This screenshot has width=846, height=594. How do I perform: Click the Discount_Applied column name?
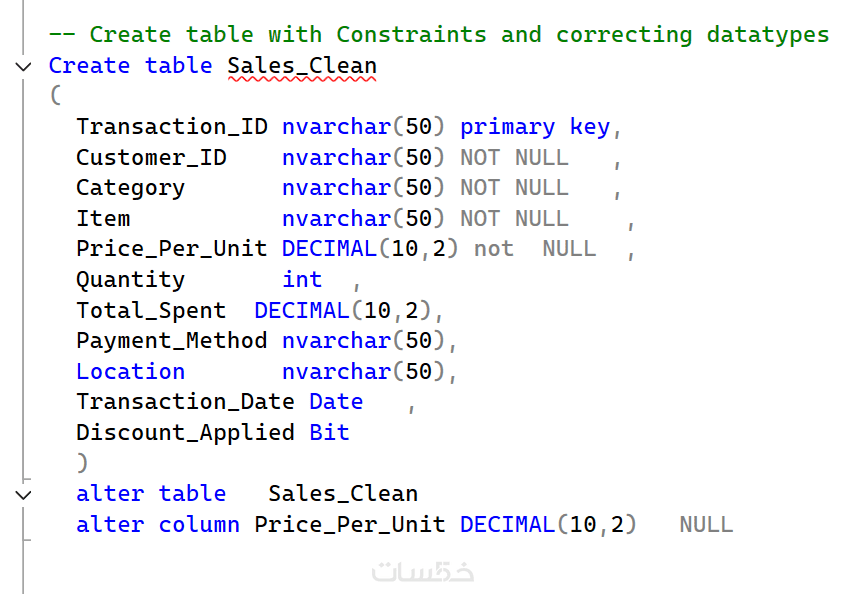point(185,433)
